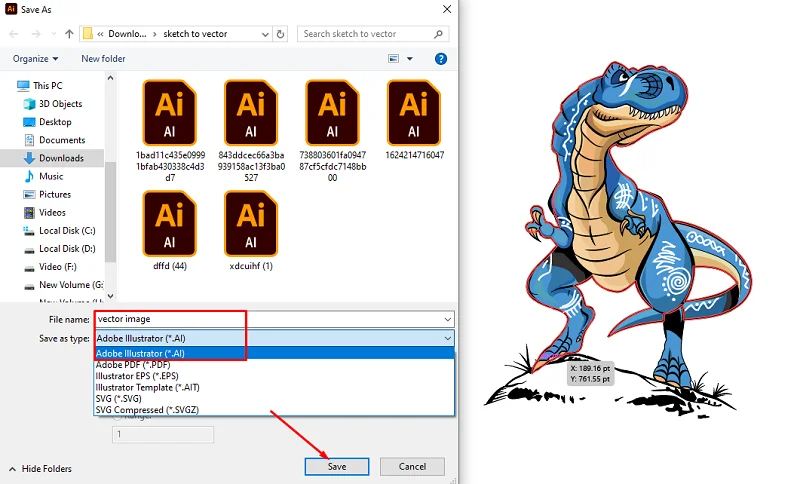Click the Cancel button

coord(412,467)
